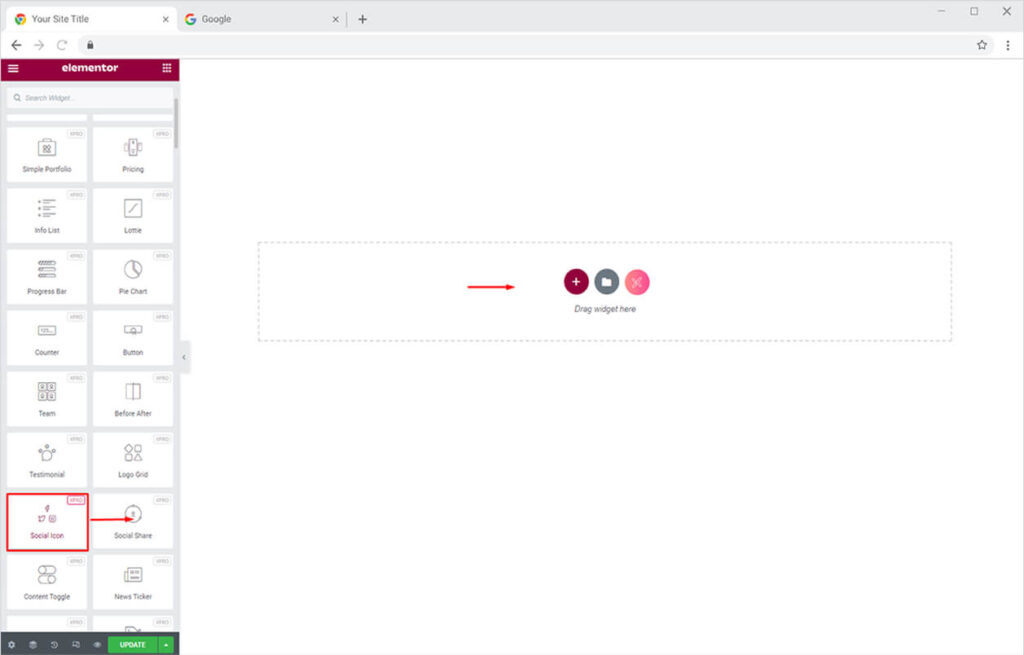Select the Social Icon widget
The image size is (1024, 655).
coord(47,521)
